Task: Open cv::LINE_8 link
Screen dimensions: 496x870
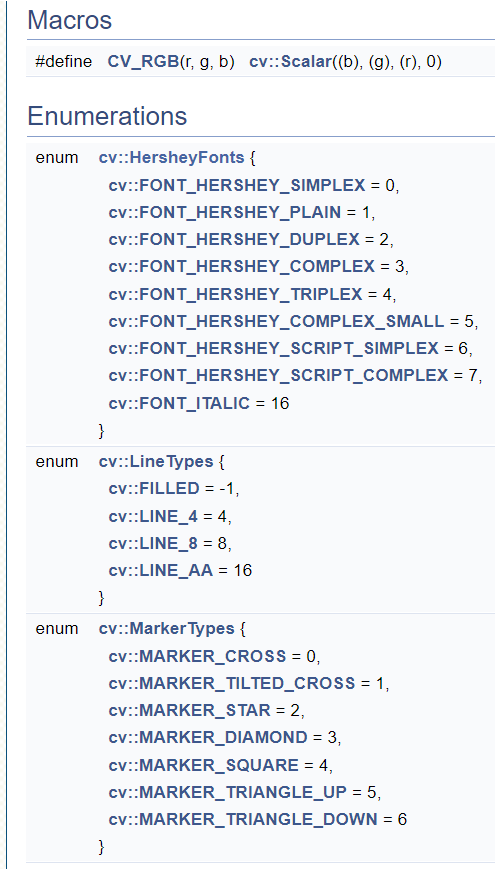Action: tap(153, 544)
